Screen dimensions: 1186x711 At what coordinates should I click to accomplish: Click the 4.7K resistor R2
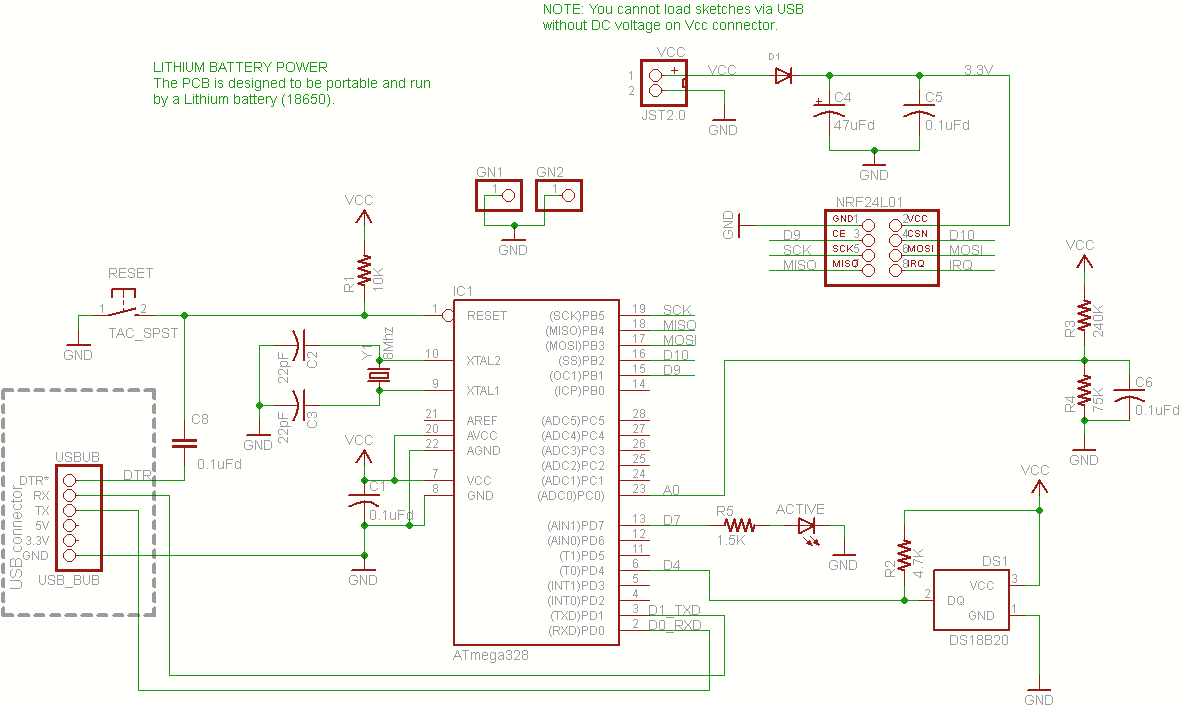tap(905, 557)
